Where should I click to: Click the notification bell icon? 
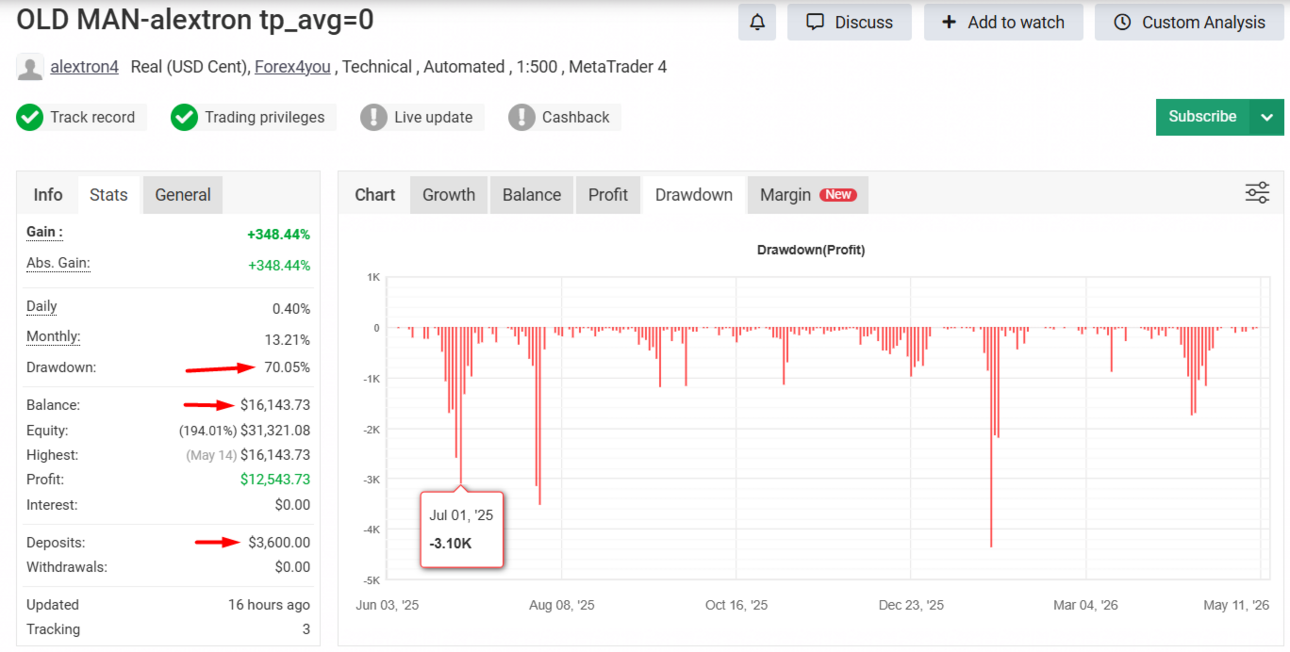[x=757, y=22]
